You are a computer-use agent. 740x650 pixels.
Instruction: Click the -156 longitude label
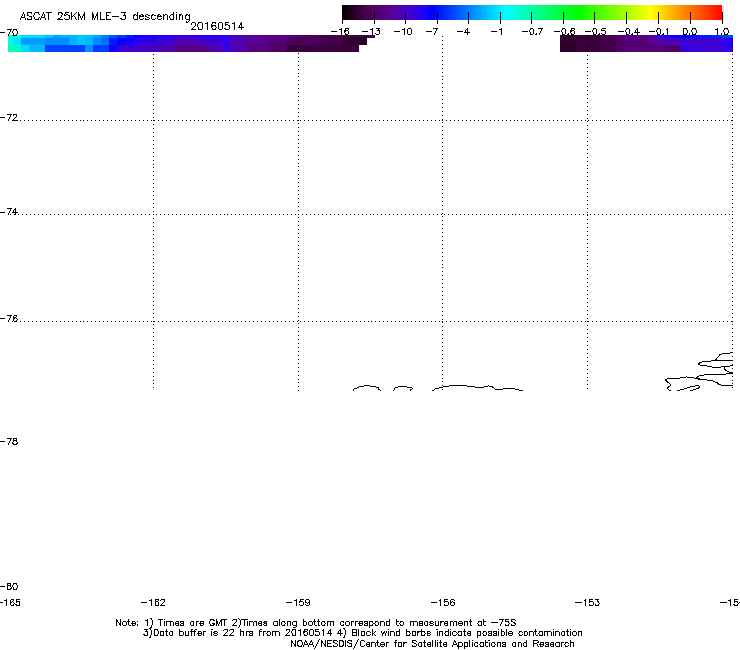(x=443, y=602)
